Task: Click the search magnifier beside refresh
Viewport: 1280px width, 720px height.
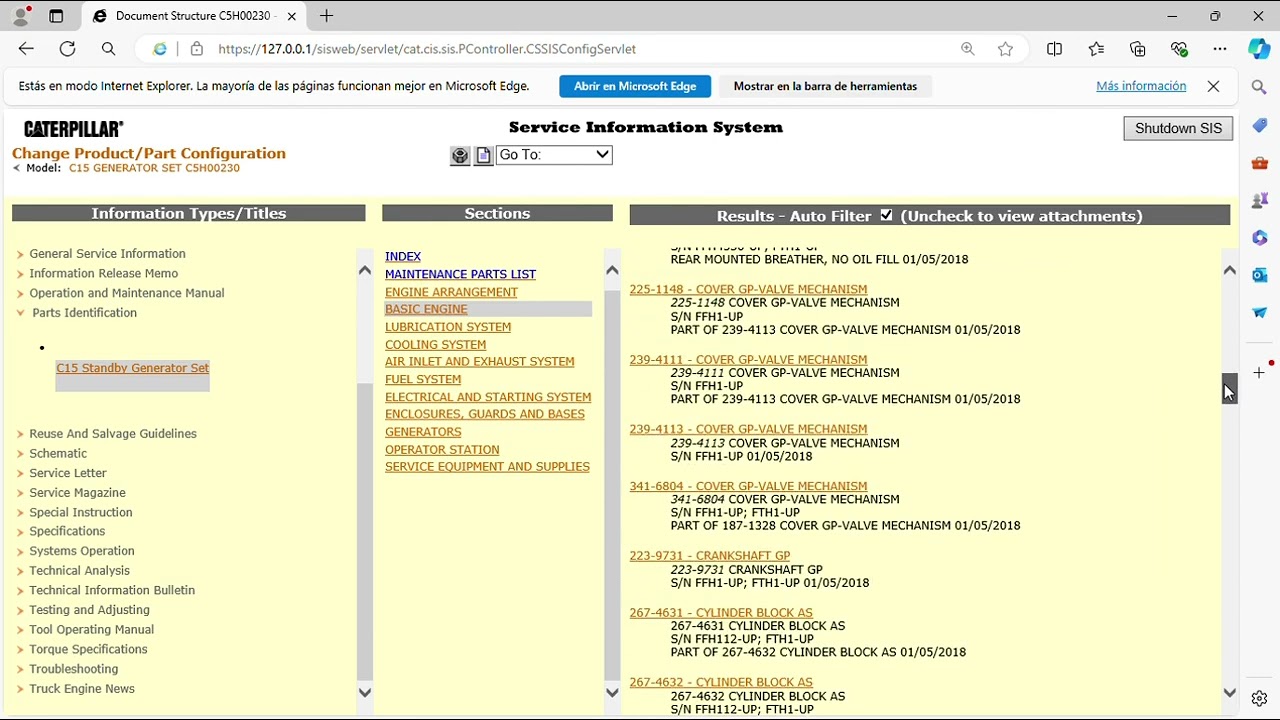Action: click(x=109, y=49)
